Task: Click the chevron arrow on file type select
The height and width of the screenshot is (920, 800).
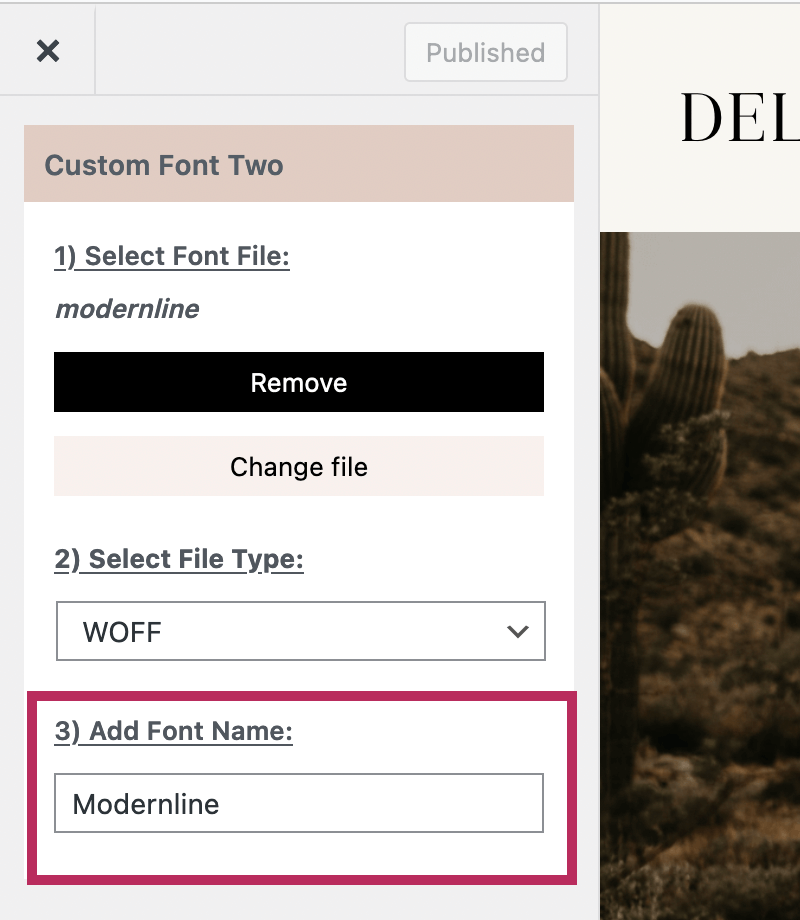Action: tap(517, 631)
